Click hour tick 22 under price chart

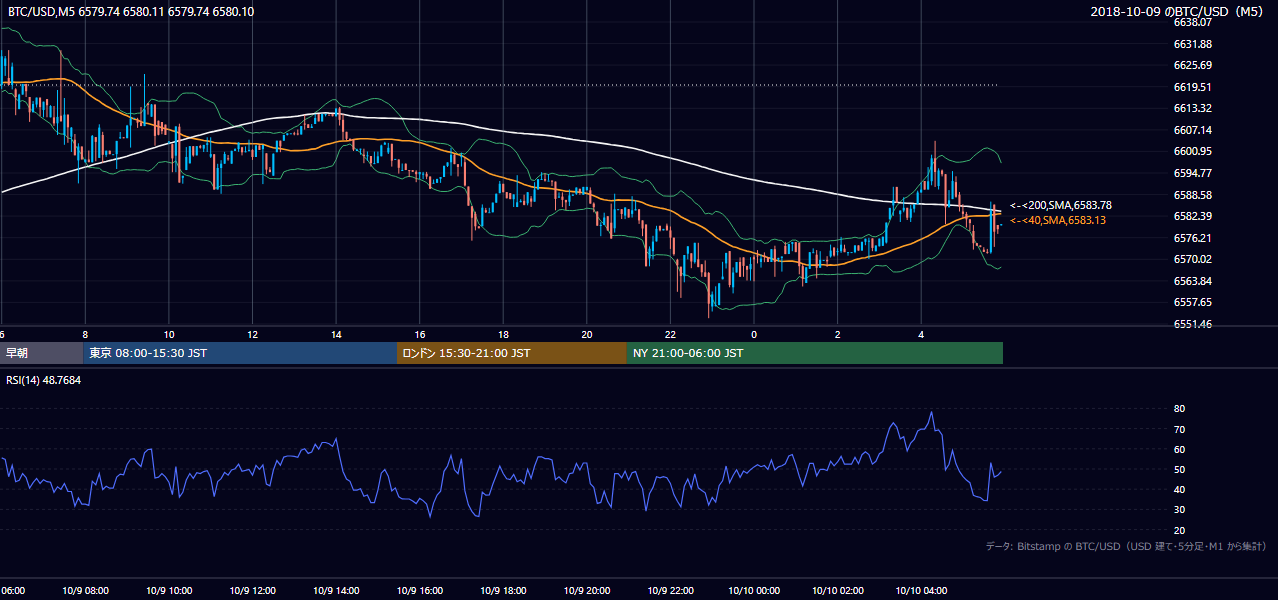coord(670,335)
